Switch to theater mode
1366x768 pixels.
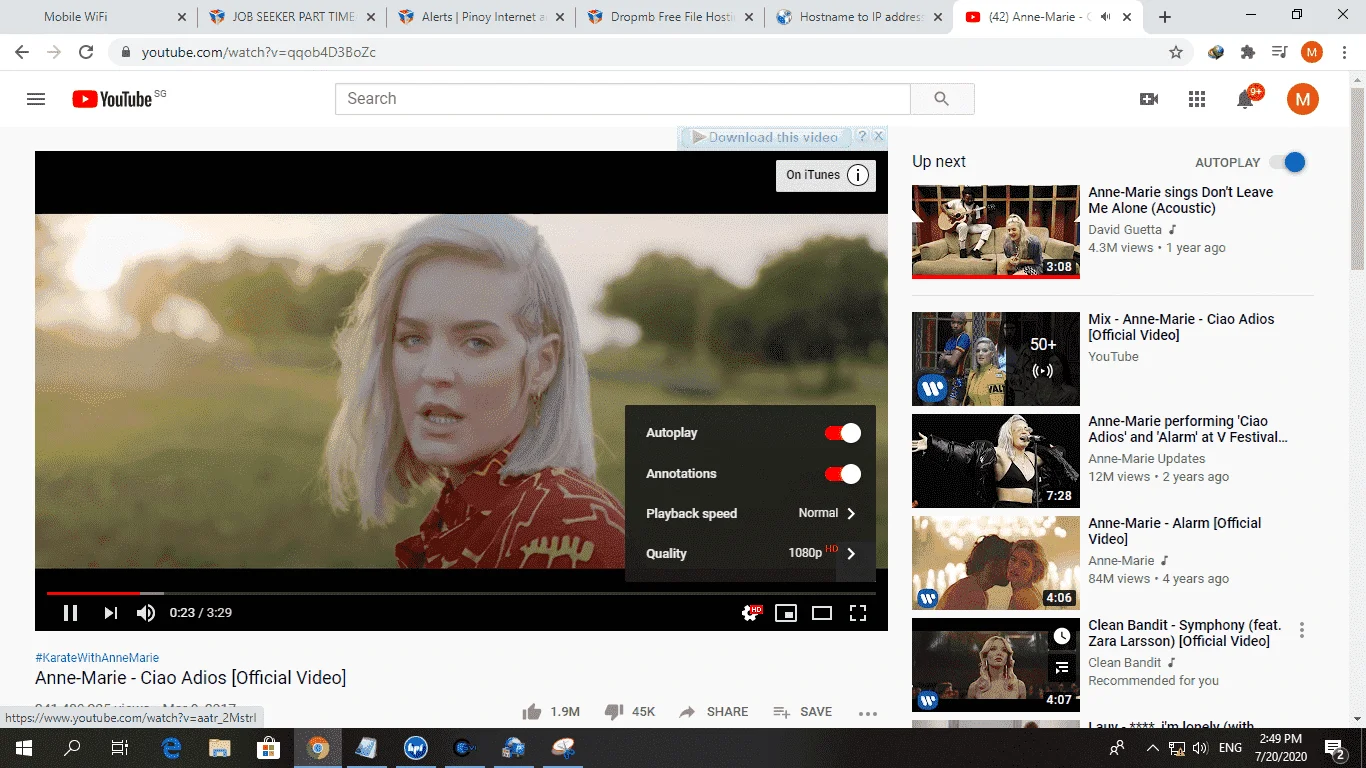[x=822, y=613]
